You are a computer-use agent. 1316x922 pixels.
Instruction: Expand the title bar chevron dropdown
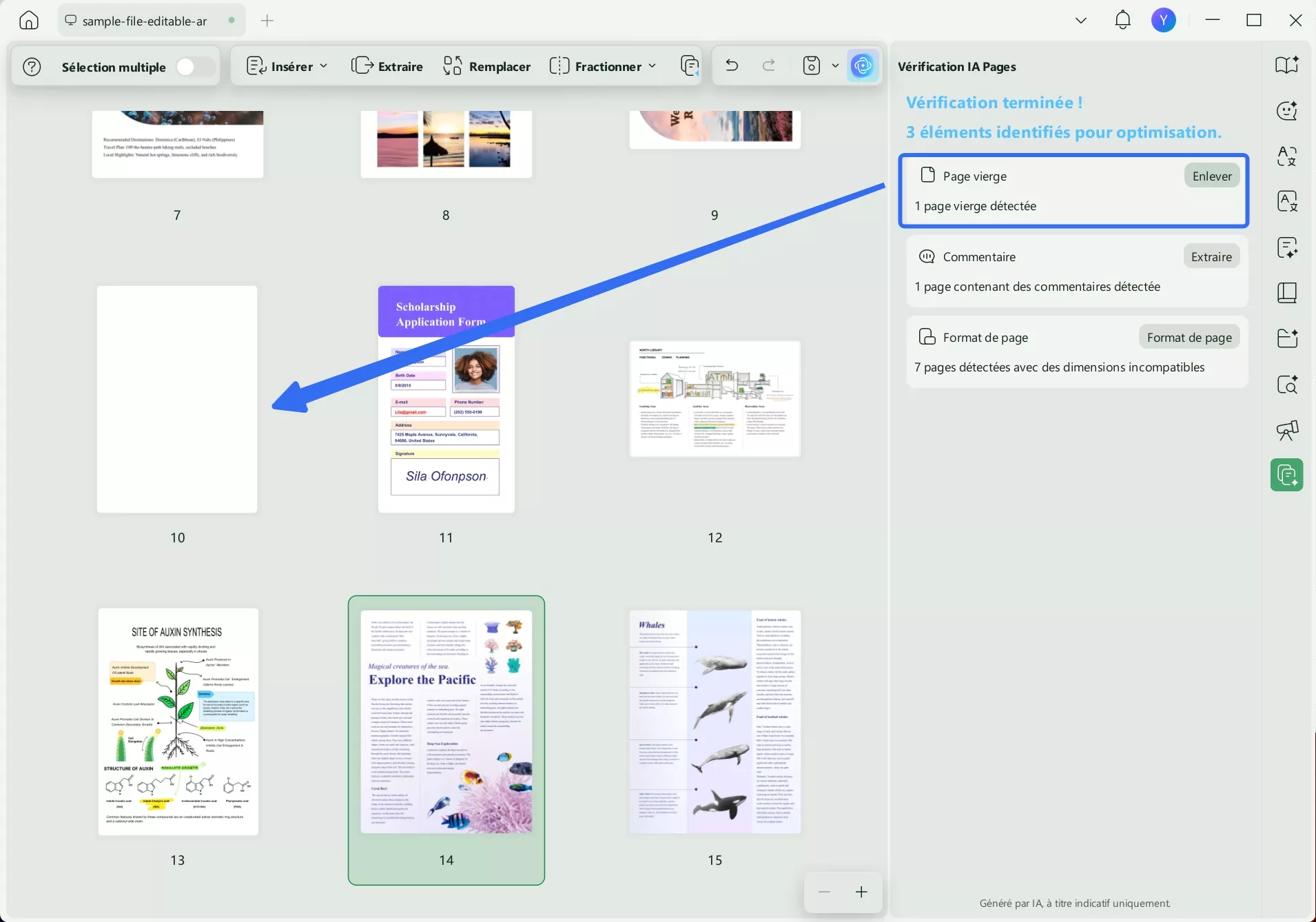pyautogui.click(x=1081, y=21)
